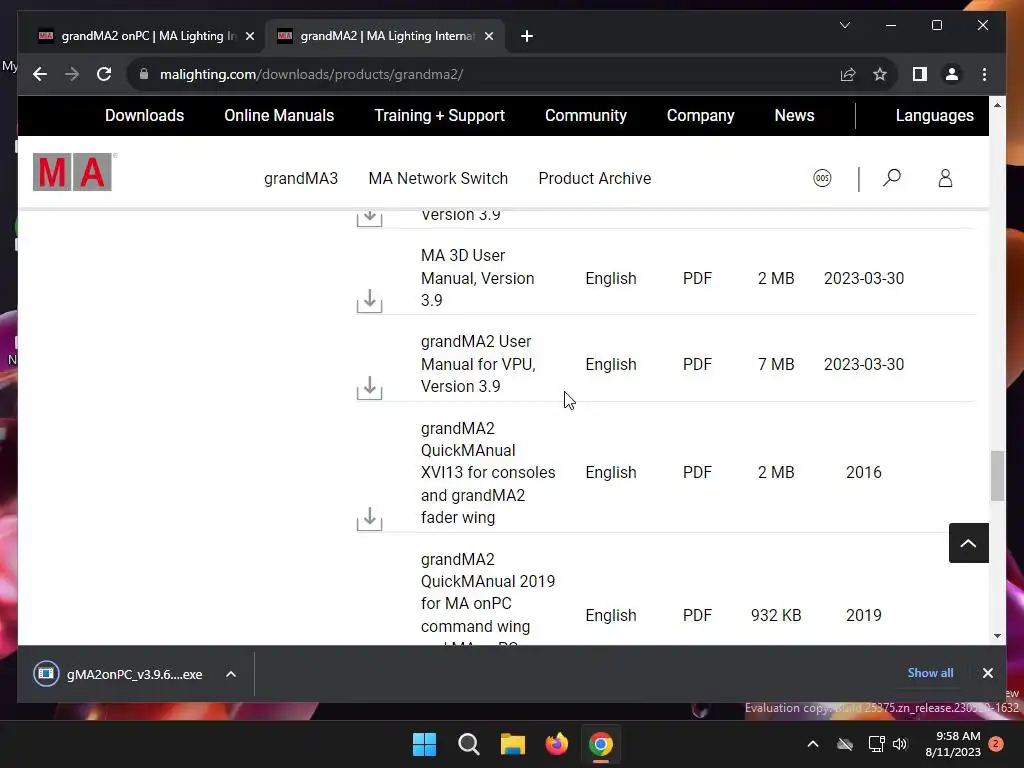Click the '7 MB' file size
Viewport: 1024px width, 768px height.
776,364
